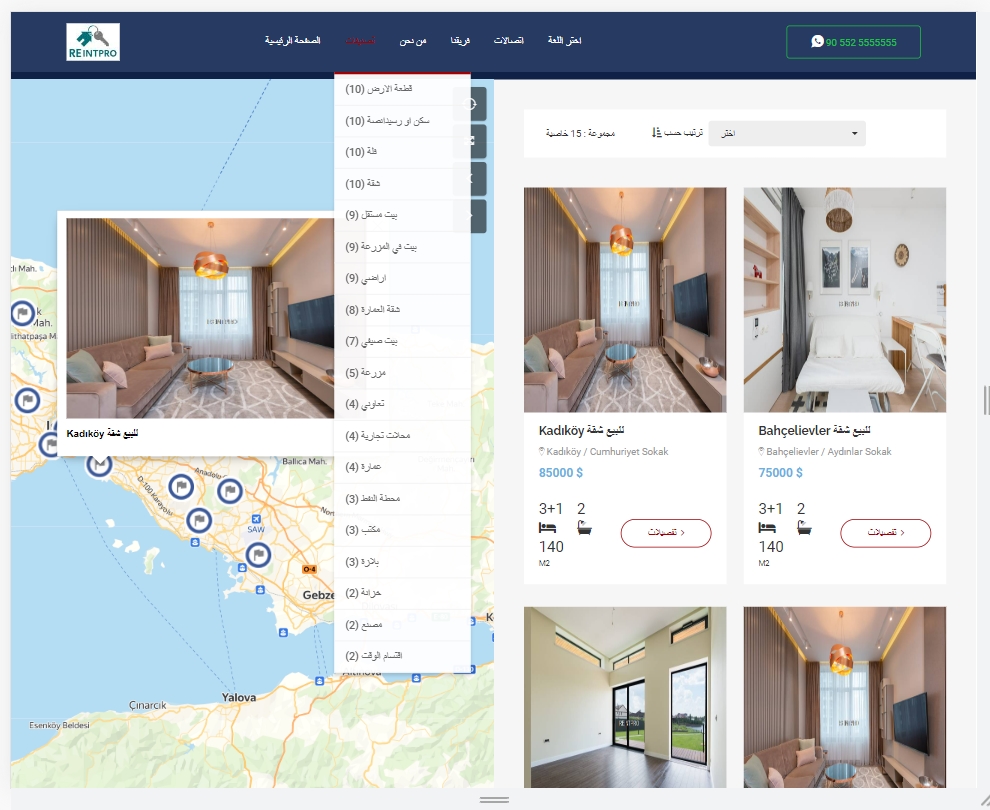
Task: Open the اختر sort dropdown
Action: tap(787, 133)
